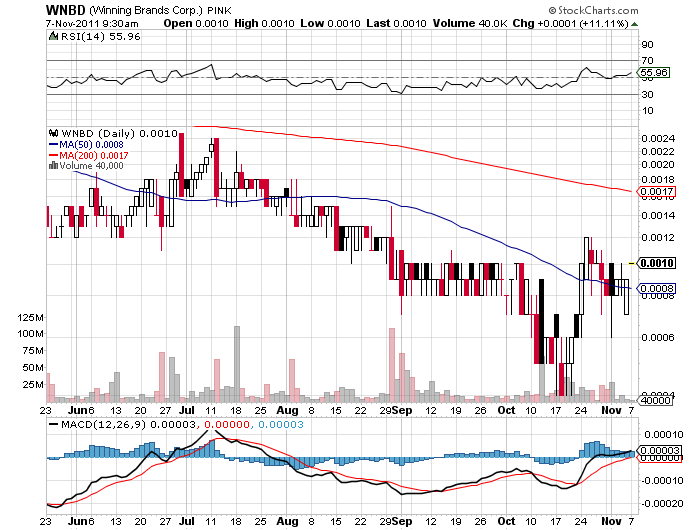
Task: Click the date 7-Nov-2011 9:30am
Action: coord(92,24)
